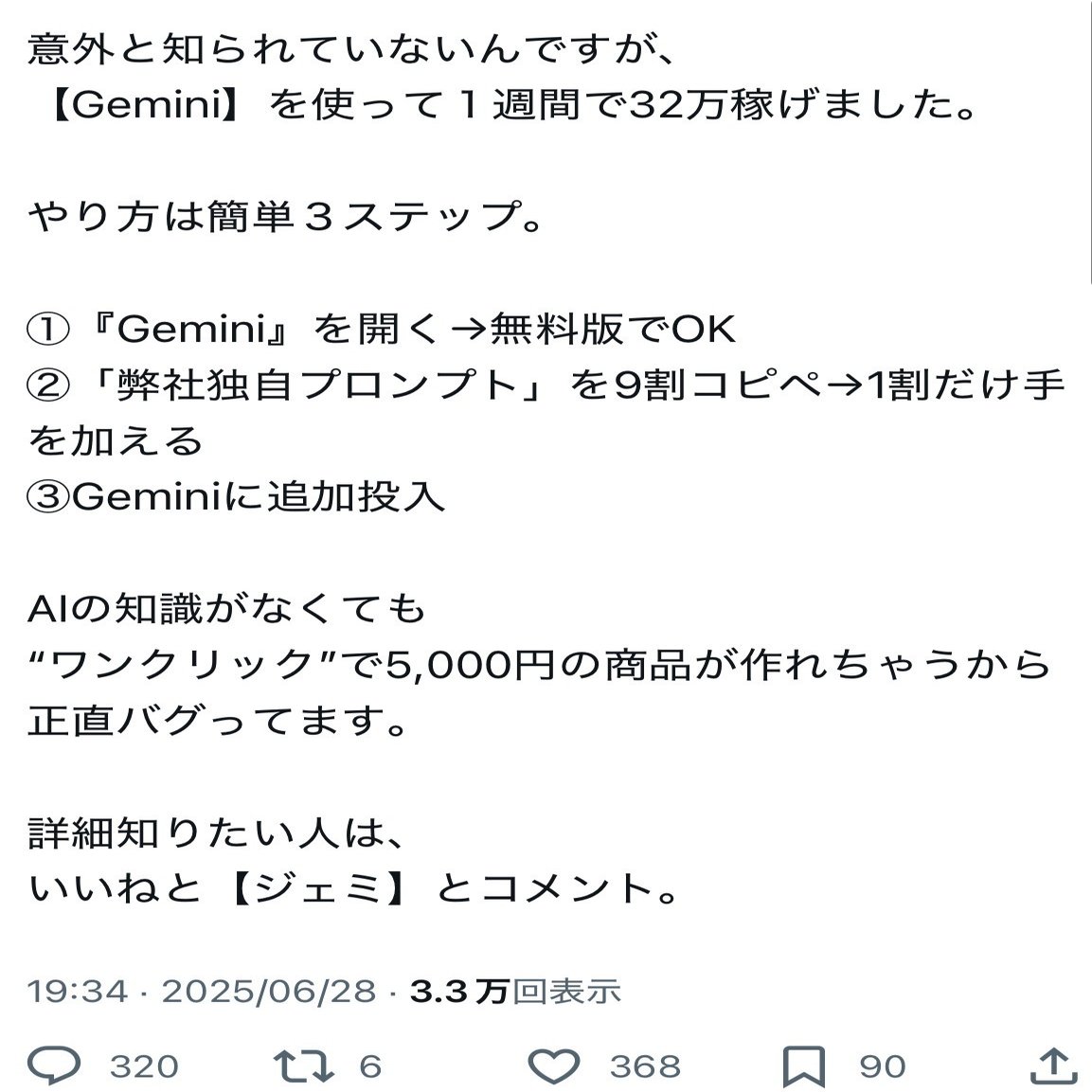This screenshot has height=1092, width=1092.
Task: Click the repost arrows icon
Action: point(303,1065)
